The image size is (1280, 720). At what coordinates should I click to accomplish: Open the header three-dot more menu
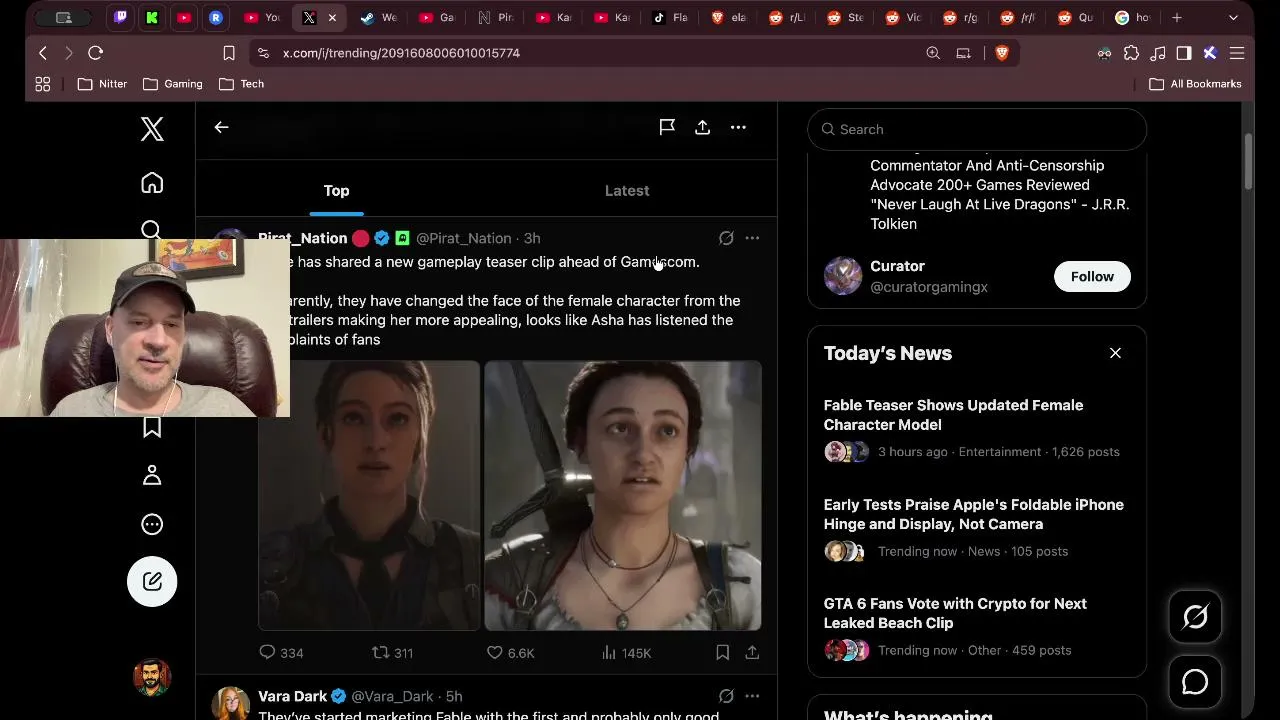pyautogui.click(x=738, y=127)
